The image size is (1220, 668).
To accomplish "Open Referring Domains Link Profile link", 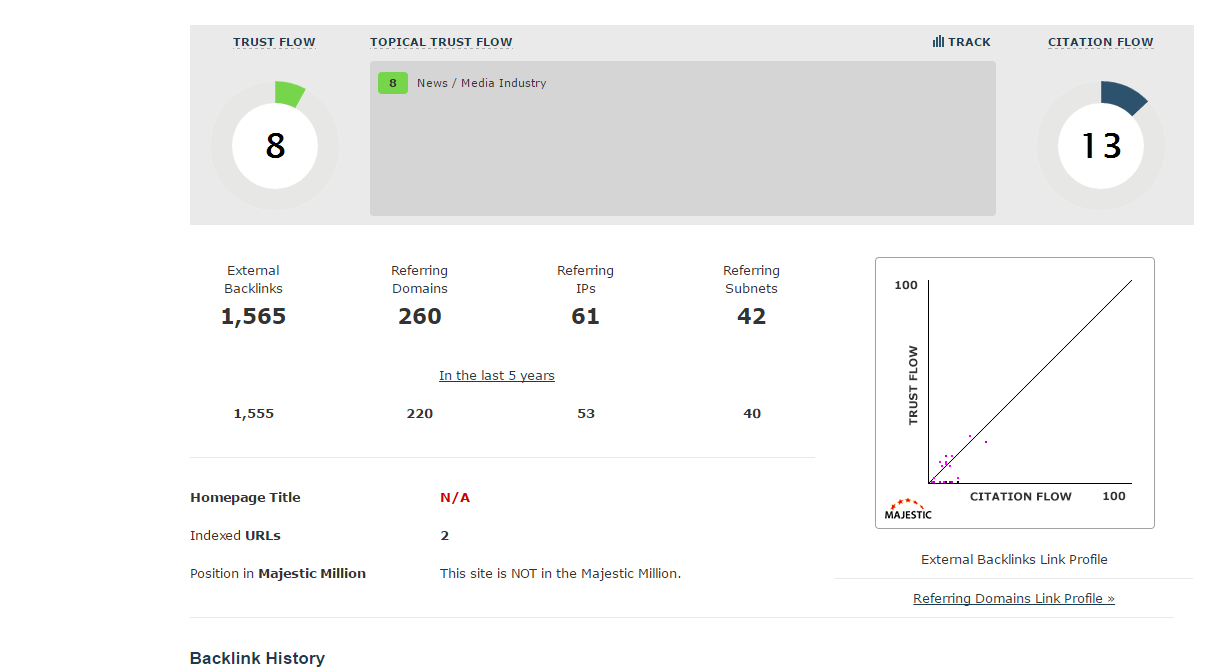I will point(1014,599).
